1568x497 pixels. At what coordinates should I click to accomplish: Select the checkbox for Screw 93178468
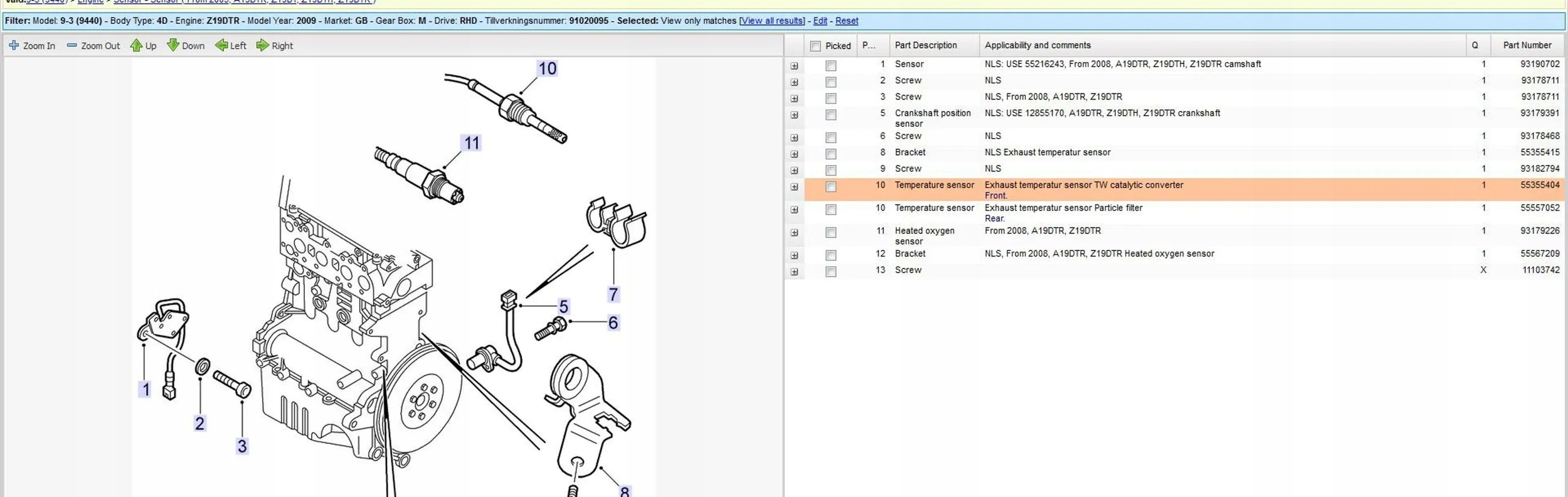pyautogui.click(x=831, y=137)
